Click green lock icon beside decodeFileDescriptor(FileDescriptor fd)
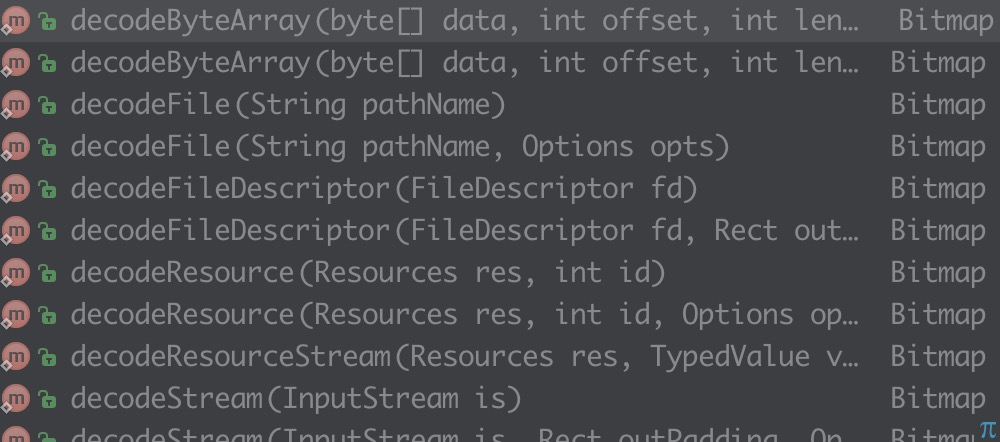1000x442 pixels. (46, 190)
